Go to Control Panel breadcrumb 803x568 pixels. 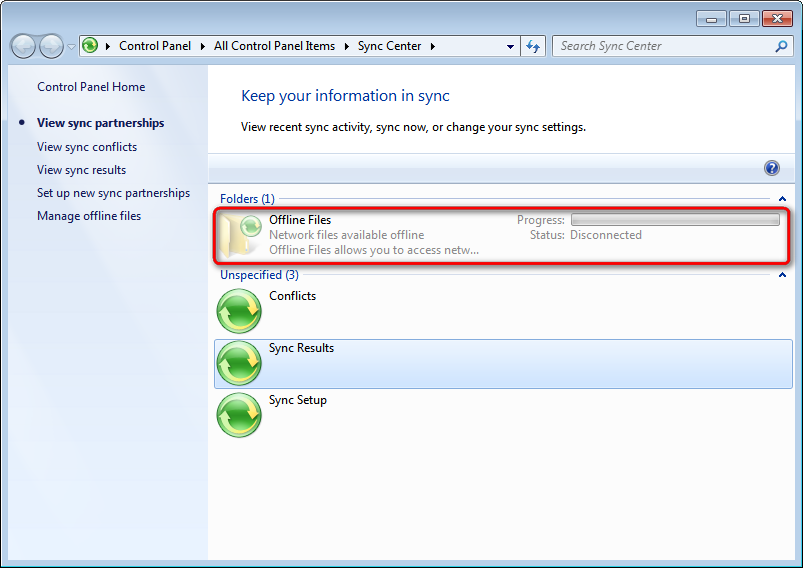tap(155, 46)
